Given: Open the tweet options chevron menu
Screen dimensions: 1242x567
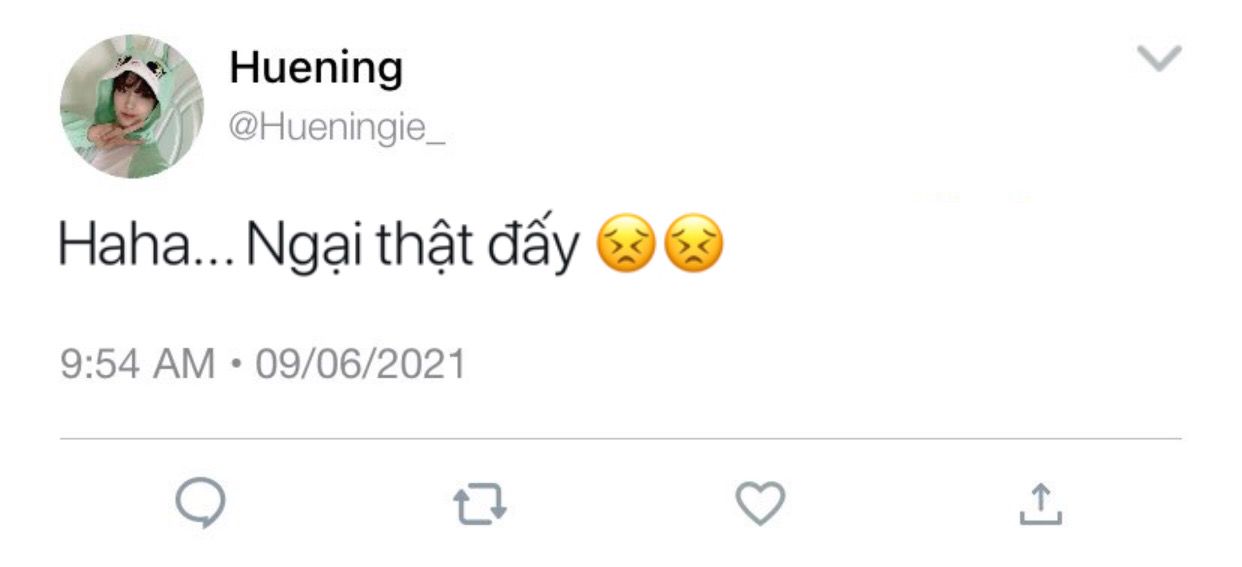Looking at the screenshot, I should pos(1161,58).
